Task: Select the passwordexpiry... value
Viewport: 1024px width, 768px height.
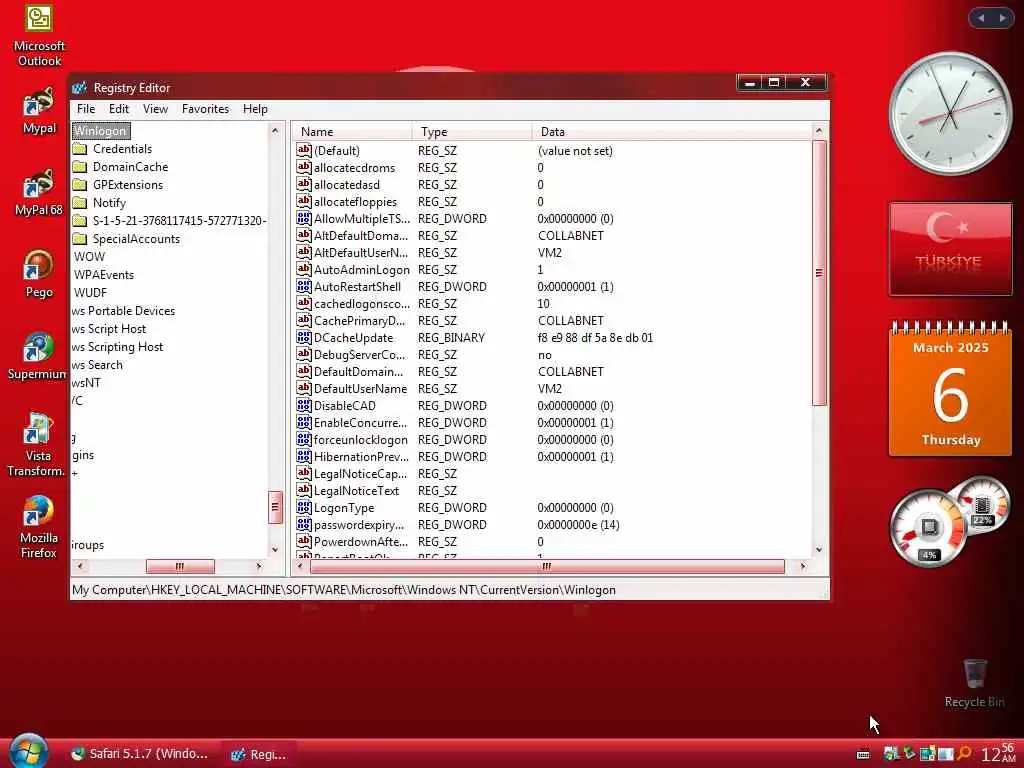Action: click(x=359, y=524)
